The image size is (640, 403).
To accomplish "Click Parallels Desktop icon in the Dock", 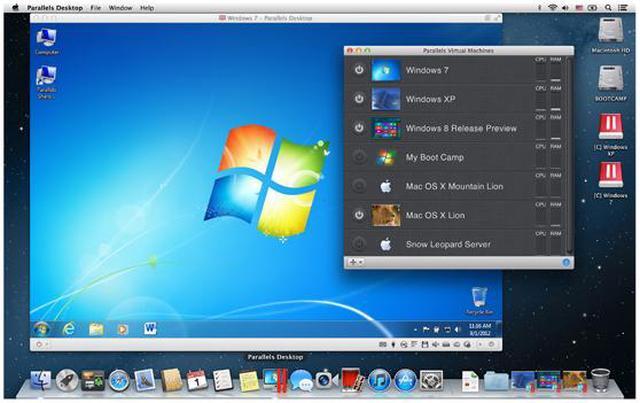I will click(x=275, y=380).
